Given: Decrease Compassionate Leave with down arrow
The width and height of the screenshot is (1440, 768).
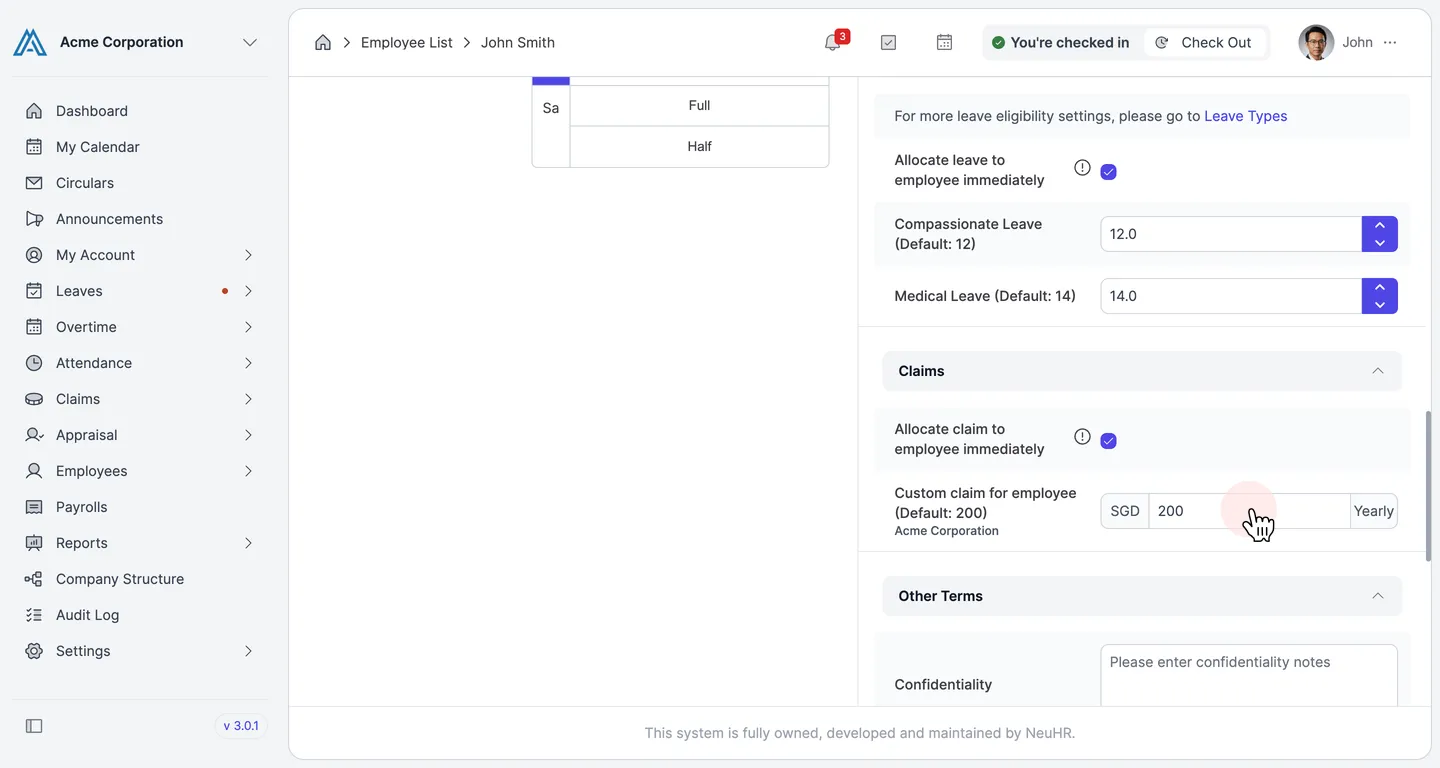Looking at the screenshot, I should [1380, 243].
